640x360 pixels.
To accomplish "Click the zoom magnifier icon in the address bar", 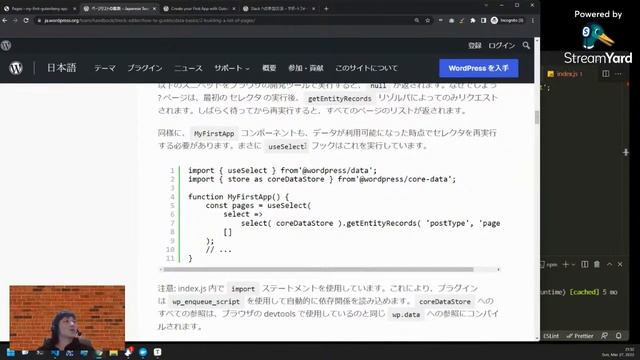I will (x=416, y=20).
